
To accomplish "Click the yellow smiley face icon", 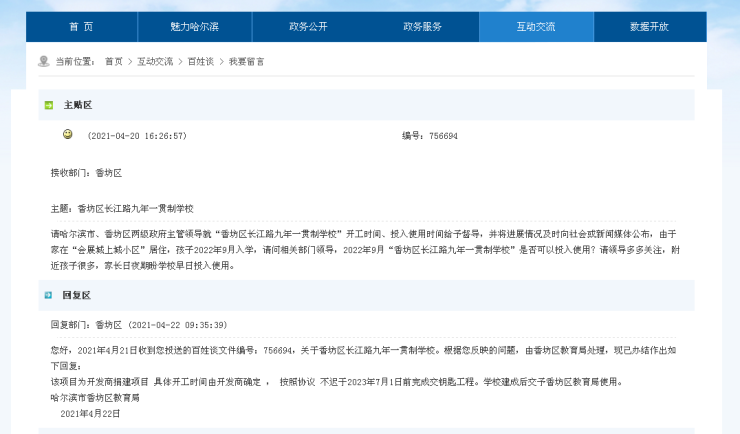I will [x=68, y=135].
